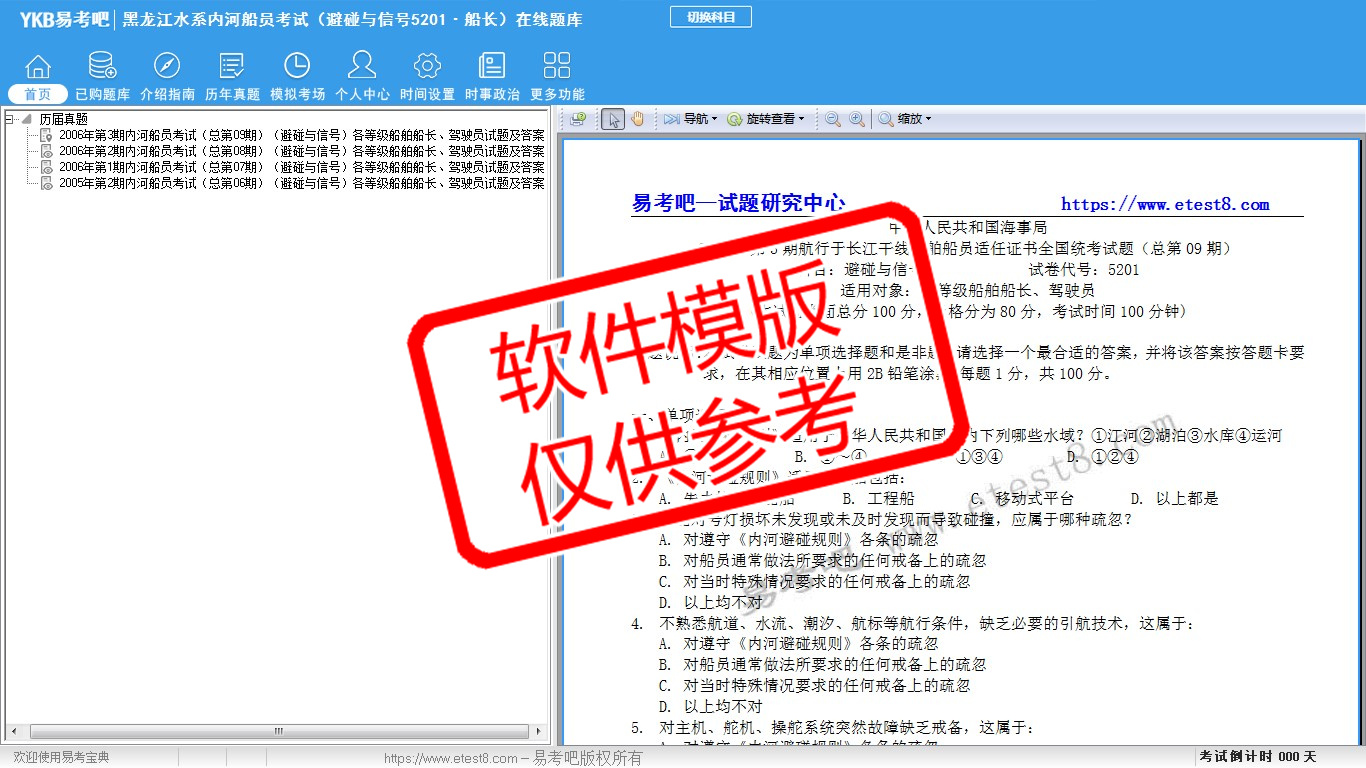Collapse the 历届真题 tree node

coord(10,119)
